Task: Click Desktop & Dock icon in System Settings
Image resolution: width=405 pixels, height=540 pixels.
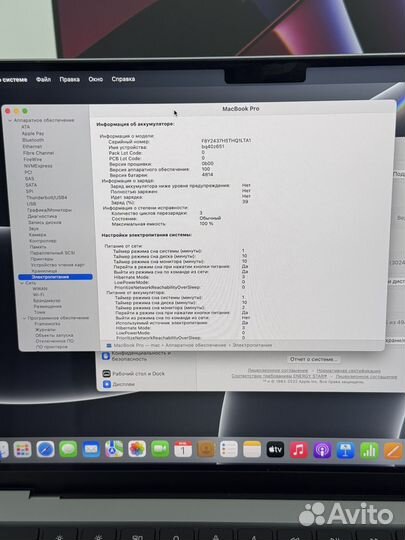Action: (106, 373)
